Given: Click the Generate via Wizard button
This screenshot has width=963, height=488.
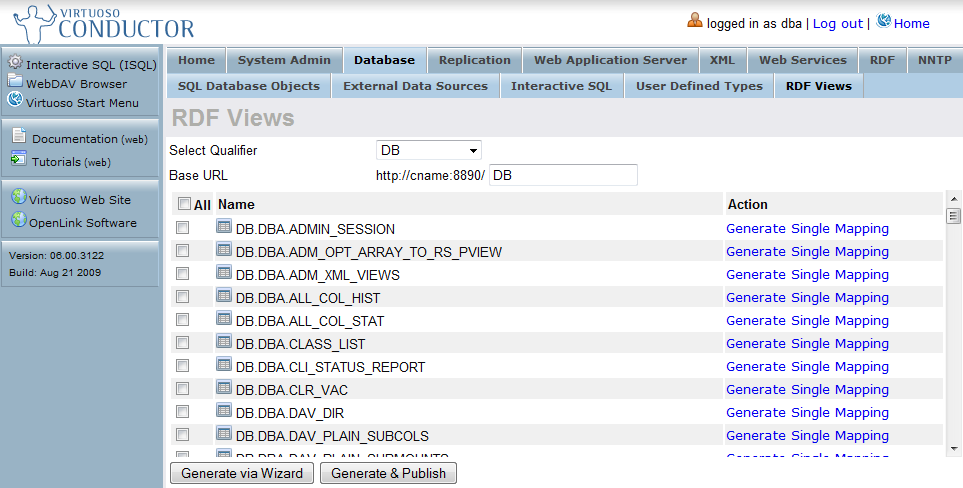Looking at the screenshot, I should [242, 473].
